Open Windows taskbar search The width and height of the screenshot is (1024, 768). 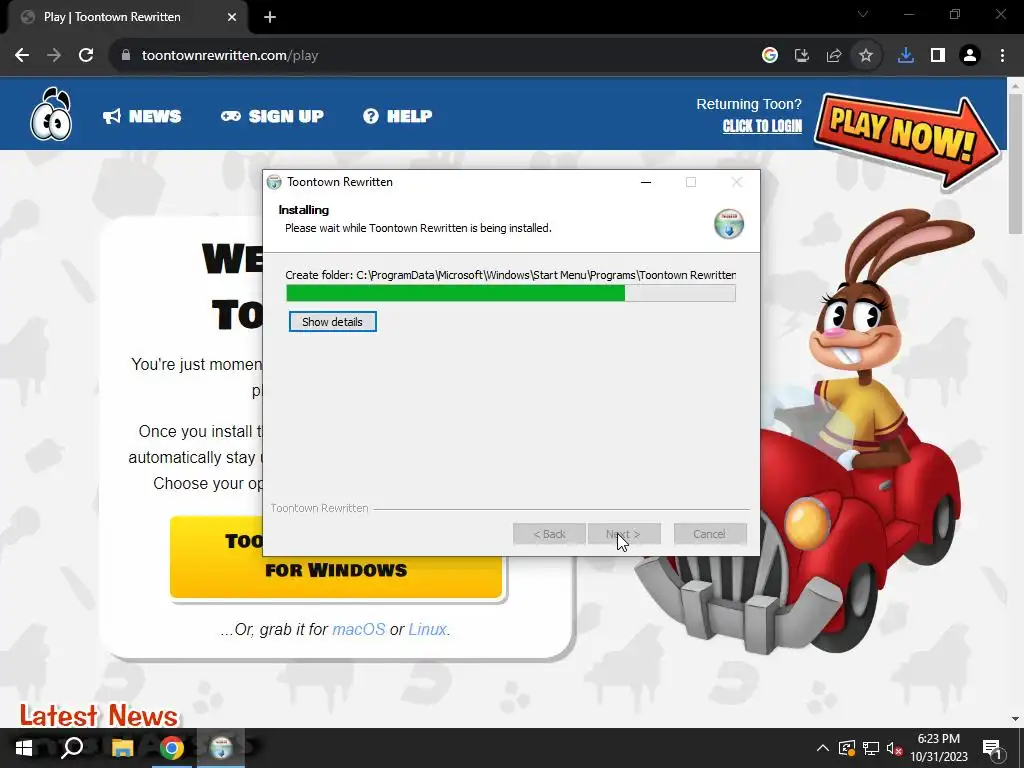[x=72, y=748]
